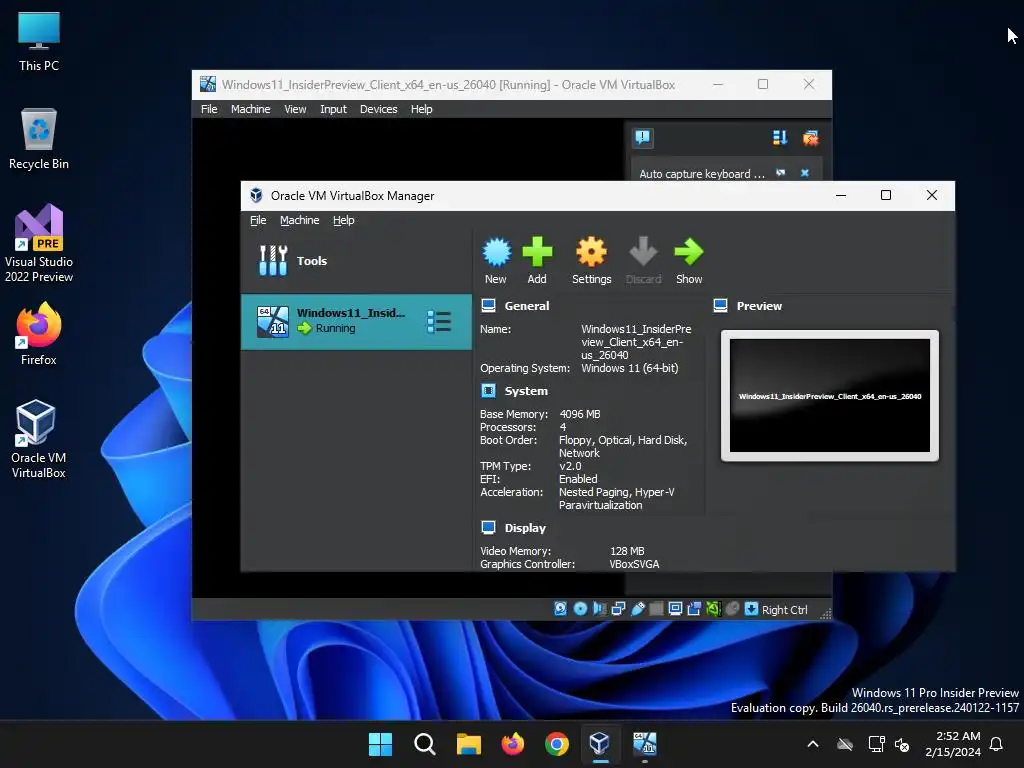Click the Firefox desktop shortcut
Screen dimensions: 1024x768
(x=39, y=334)
